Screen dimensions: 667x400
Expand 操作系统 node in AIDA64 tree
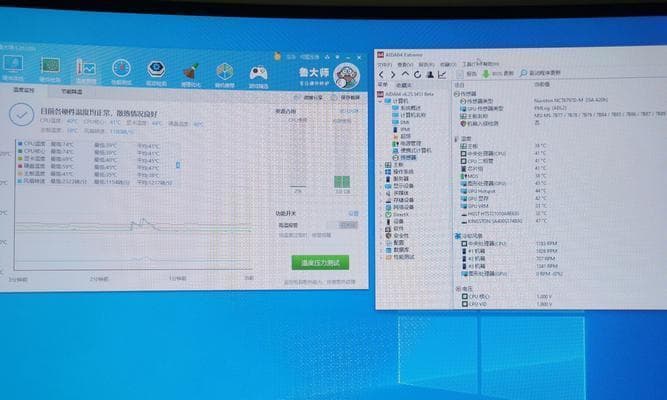381,172
